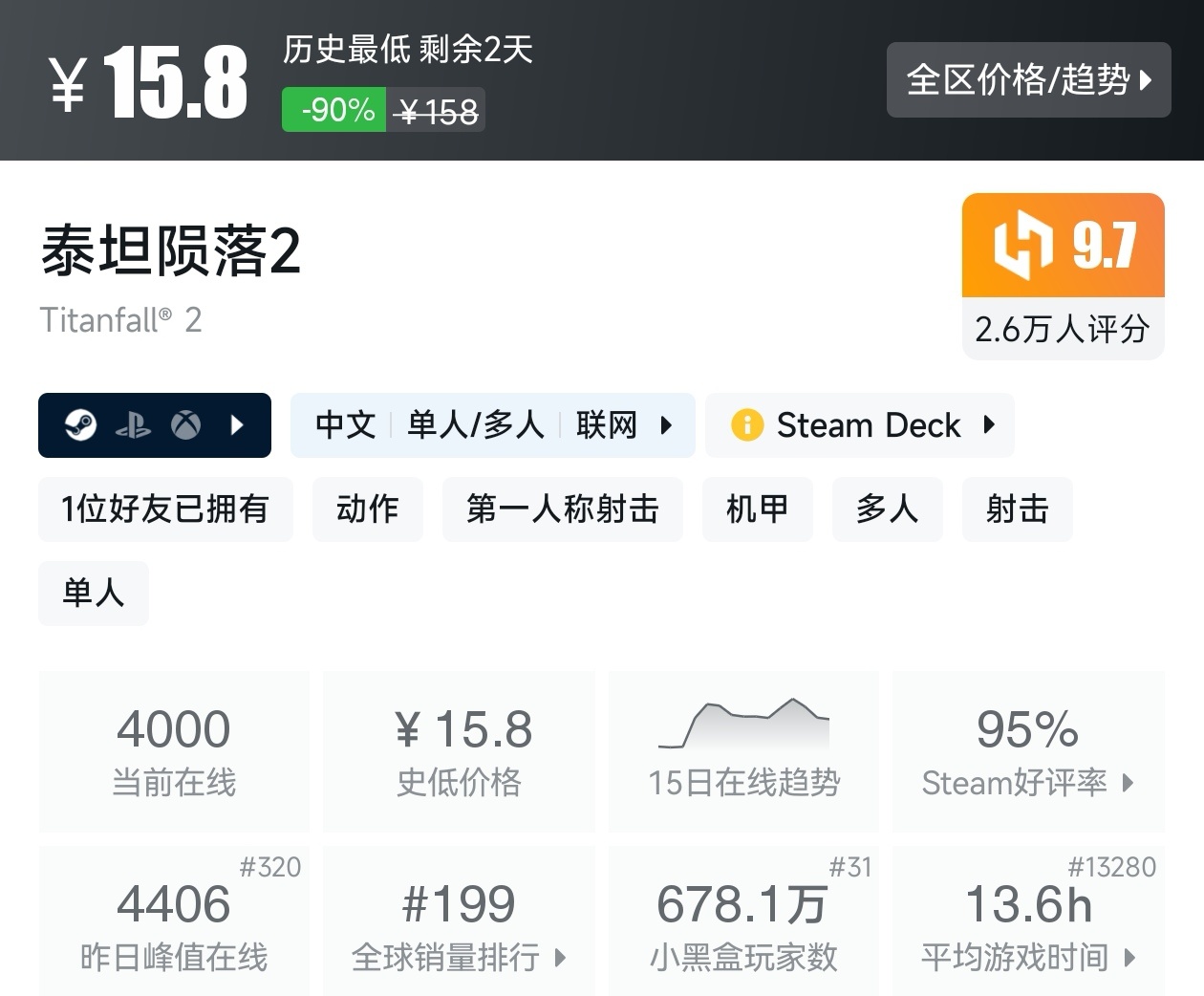The height and width of the screenshot is (996, 1204).
Task: Choose the 单人 tag
Action: click(x=93, y=594)
